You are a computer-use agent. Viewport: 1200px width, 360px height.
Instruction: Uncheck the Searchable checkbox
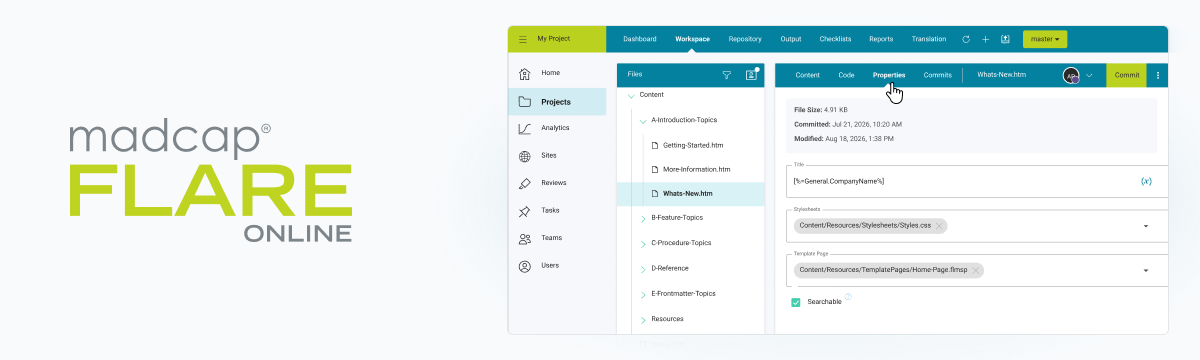click(796, 302)
